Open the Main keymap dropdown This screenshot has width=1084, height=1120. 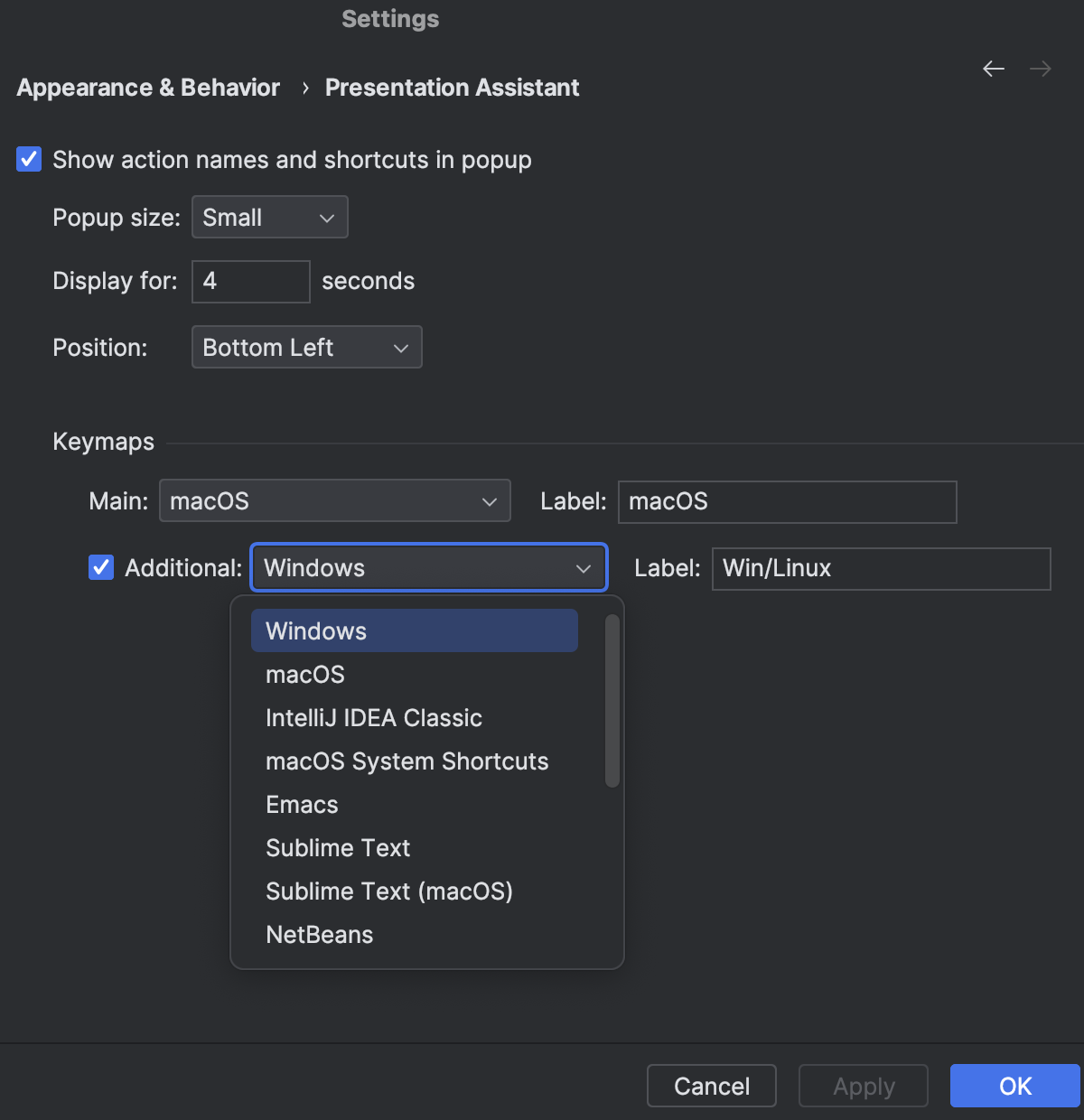pyautogui.click(x=334, y=500)
